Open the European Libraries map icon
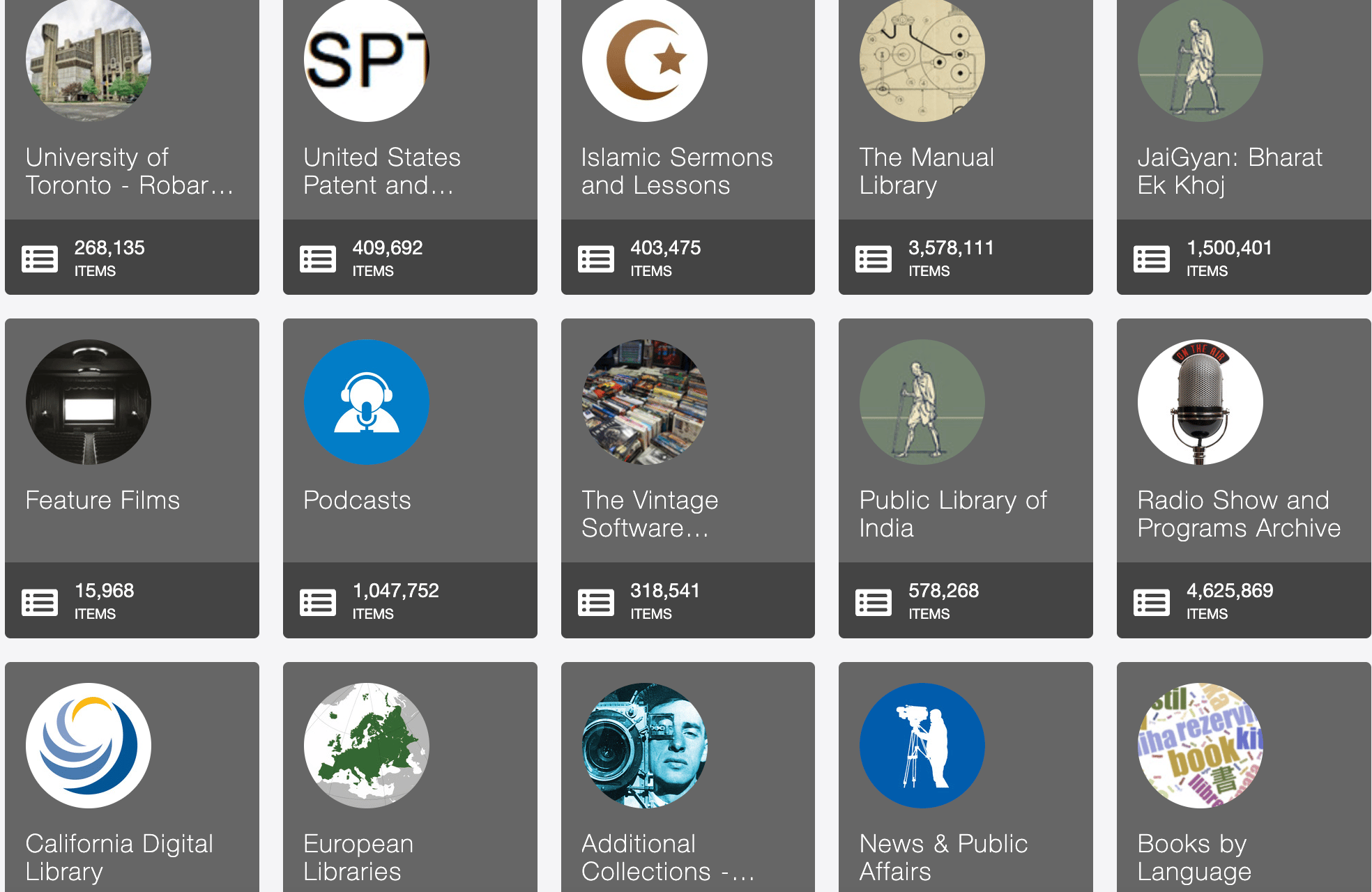 tap(366, 746)
